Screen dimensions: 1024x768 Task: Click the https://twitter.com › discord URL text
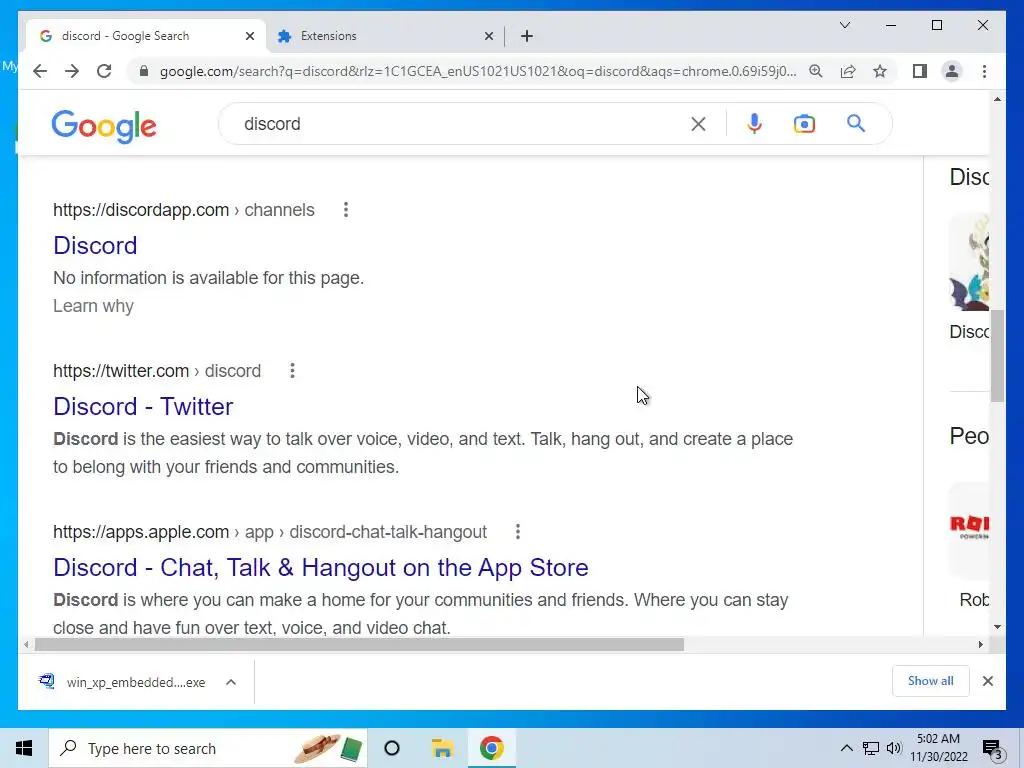(157, 371)
